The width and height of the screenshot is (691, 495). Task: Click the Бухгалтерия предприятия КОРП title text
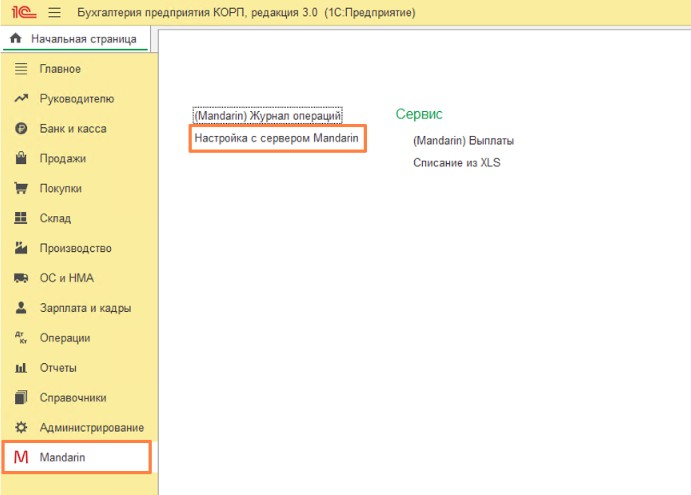[x=246, y=12]
